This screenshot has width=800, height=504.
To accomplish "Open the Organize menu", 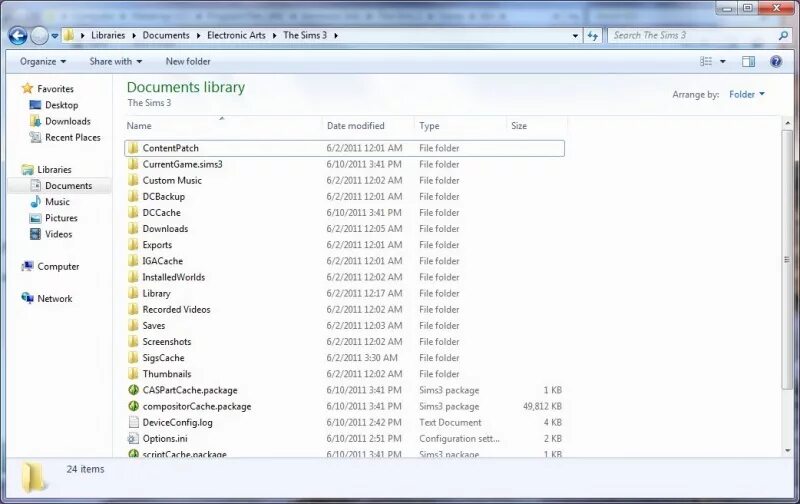I will pyautogui.click(x=43, y=61).
